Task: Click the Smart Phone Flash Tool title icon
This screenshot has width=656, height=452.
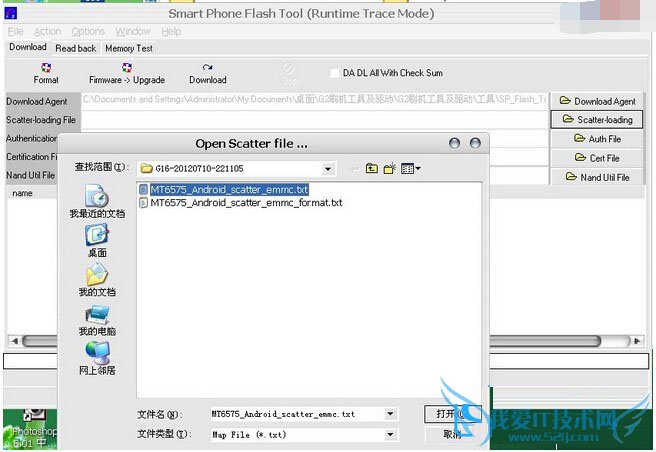Action: (10, 13)
